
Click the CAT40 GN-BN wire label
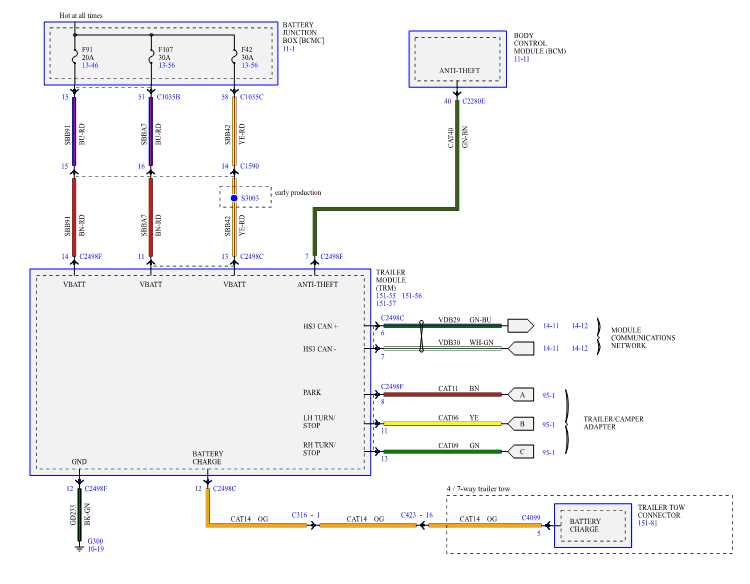457,137
